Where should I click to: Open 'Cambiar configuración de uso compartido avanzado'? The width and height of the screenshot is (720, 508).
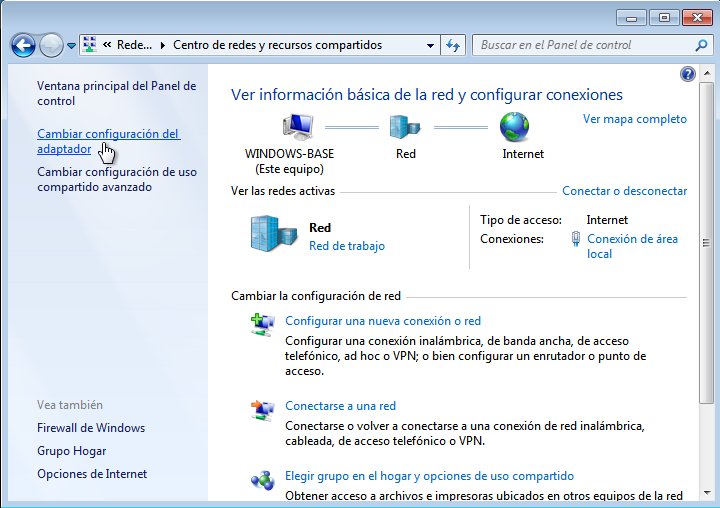click(x=117, y=180)
